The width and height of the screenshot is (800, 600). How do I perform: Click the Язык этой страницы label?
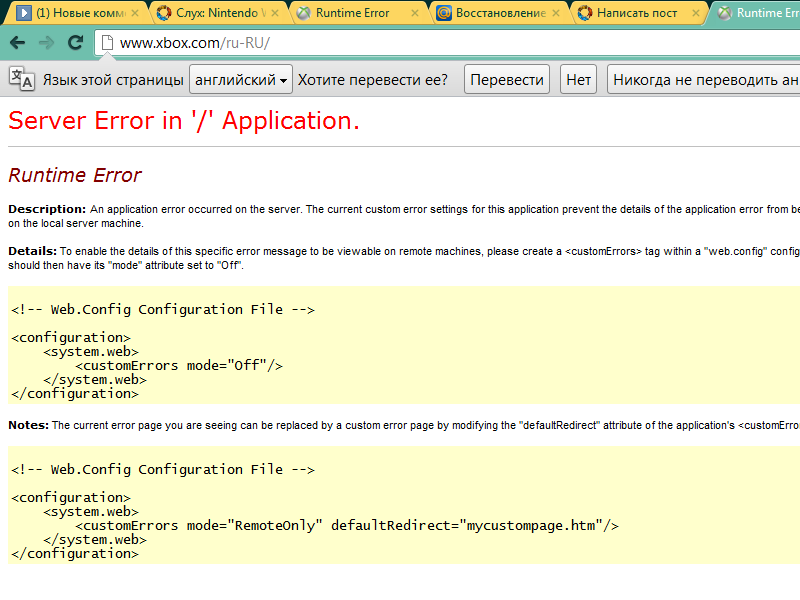(x=113, y=80)
